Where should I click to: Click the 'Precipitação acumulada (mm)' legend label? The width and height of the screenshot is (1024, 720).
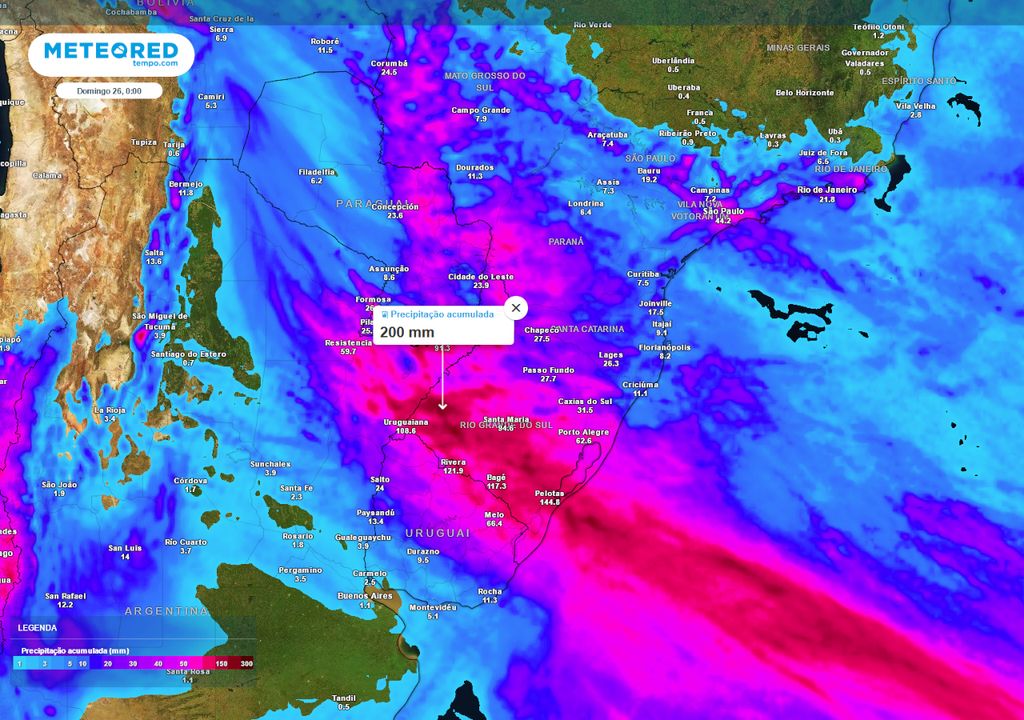[x=75, y=650]
